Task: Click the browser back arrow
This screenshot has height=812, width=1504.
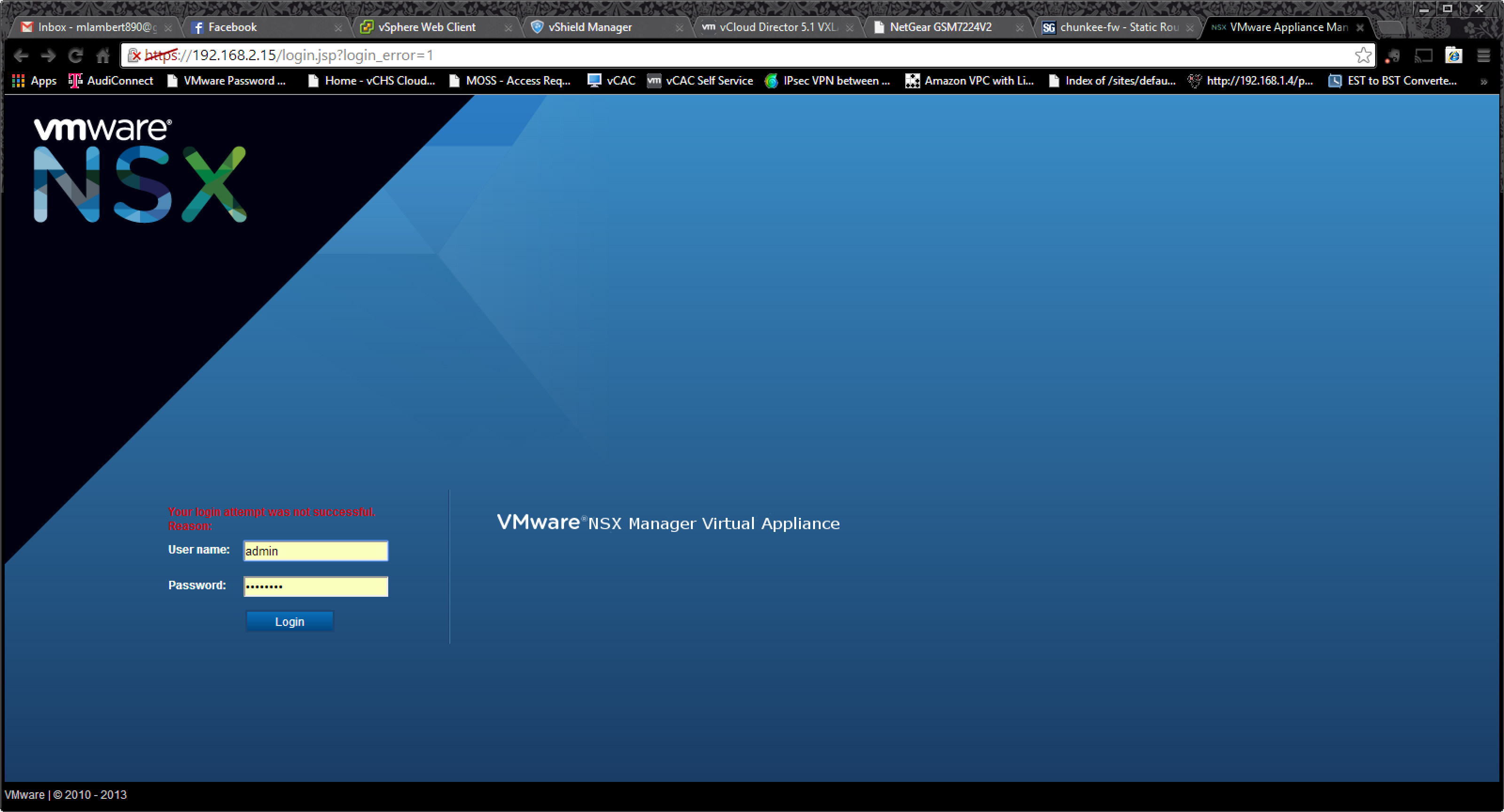Action: pyautogui.click(x=21, y=55)
